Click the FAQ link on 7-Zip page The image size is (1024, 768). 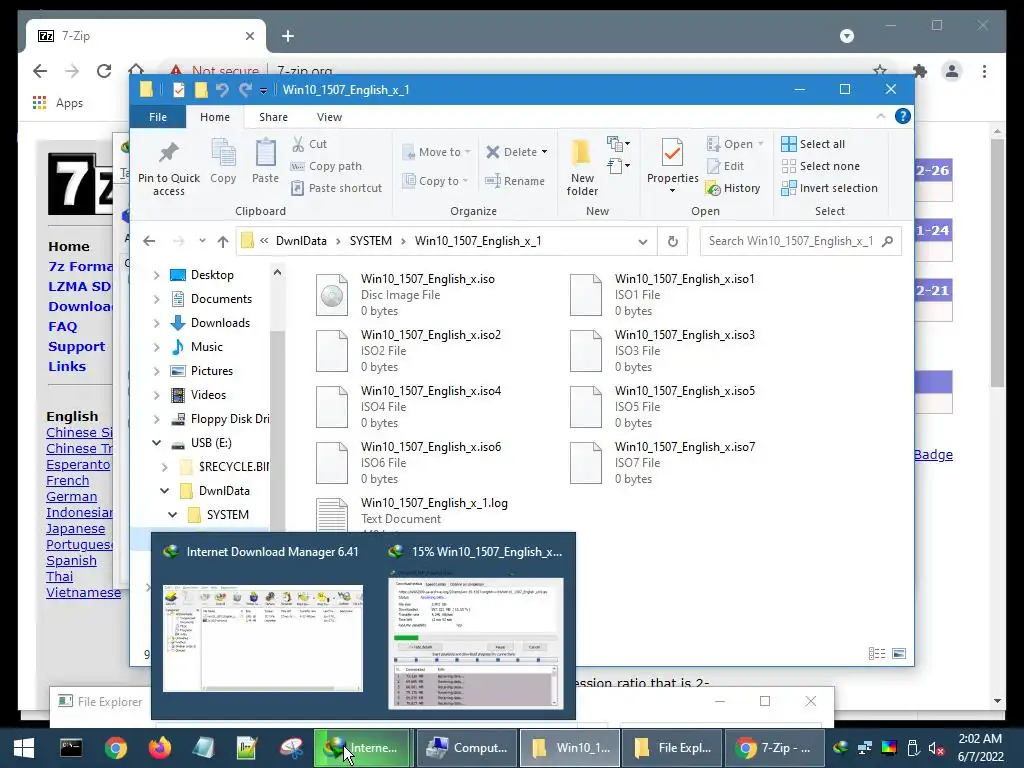62,327
